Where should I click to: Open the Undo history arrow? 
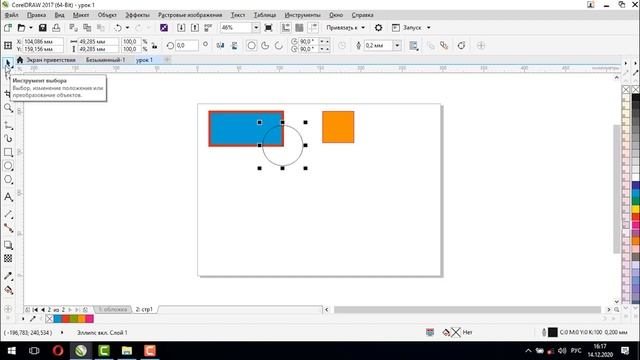click(x=127, y=28)
